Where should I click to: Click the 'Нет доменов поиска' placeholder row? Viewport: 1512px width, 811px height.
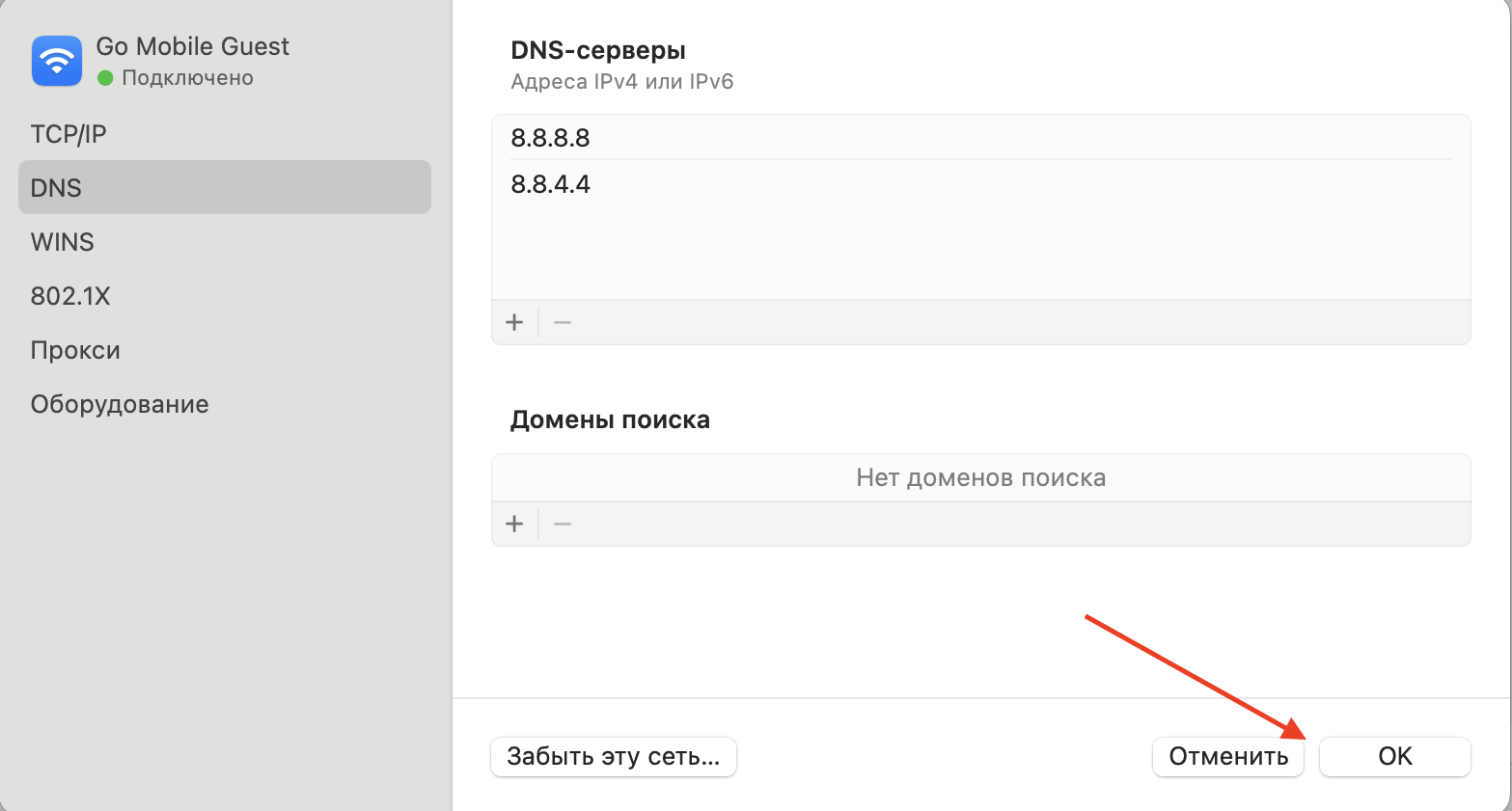[x=980, y=477]
